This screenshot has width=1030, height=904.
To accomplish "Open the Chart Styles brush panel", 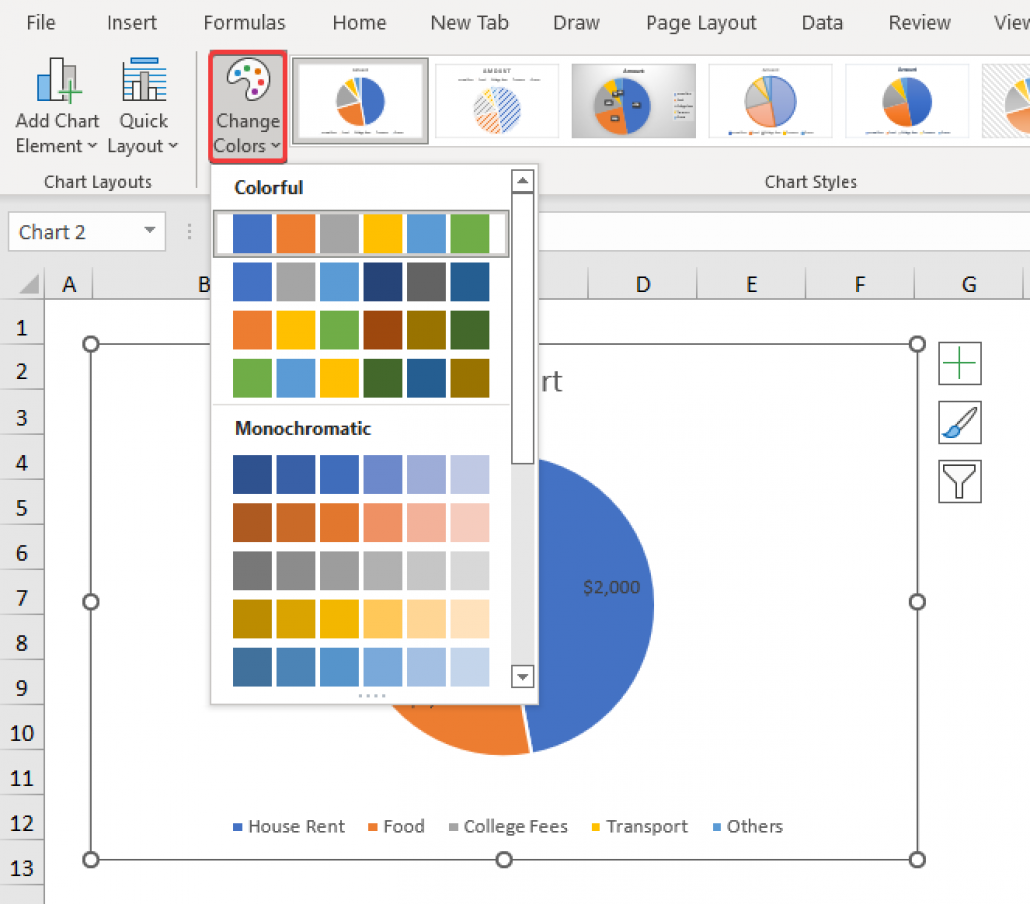I will [x=959, y=422].
